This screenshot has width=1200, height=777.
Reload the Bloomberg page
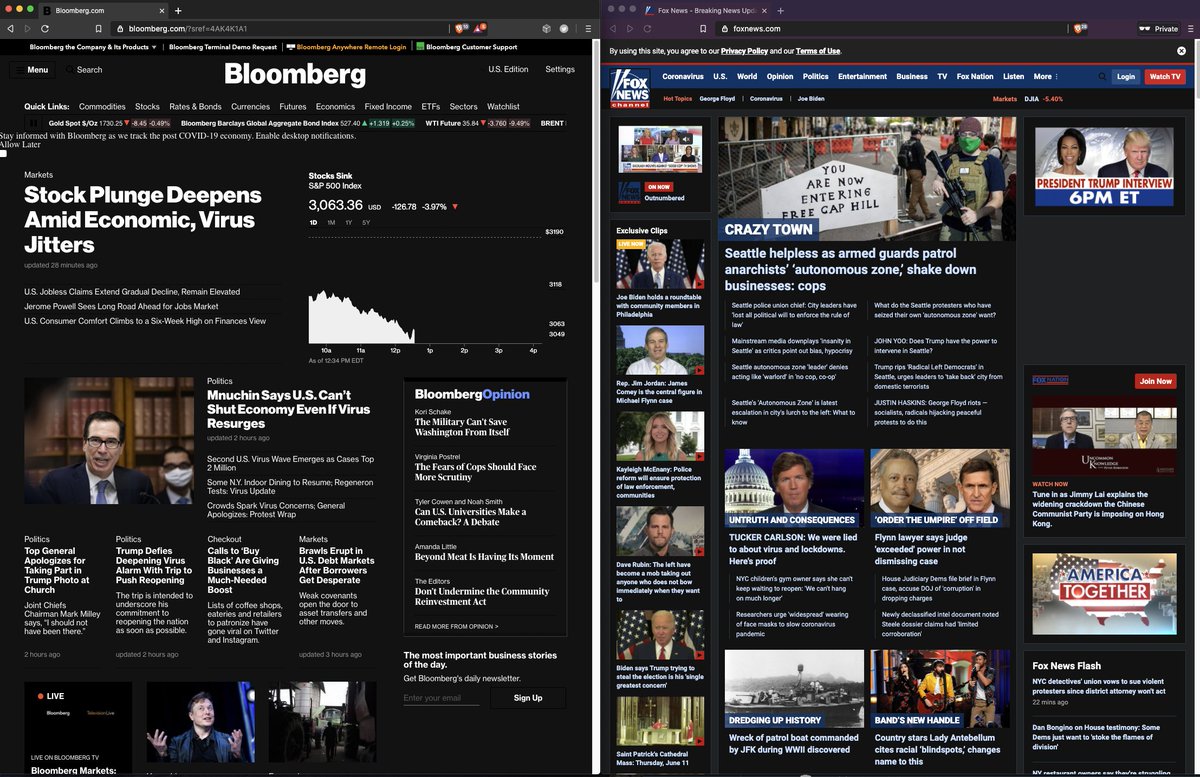pyautogui.click(x=45, y=29)
